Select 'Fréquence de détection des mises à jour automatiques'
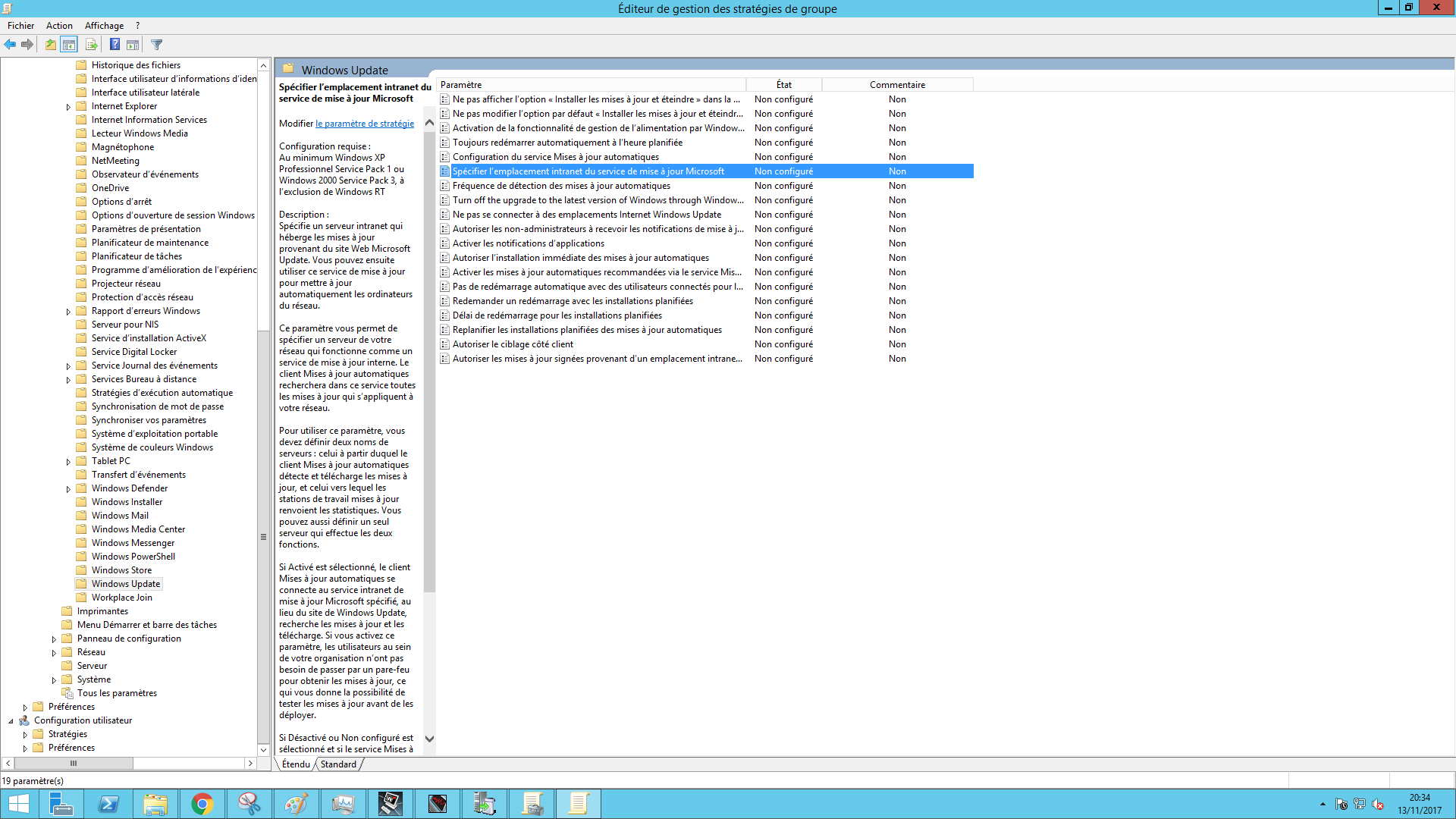 coord(561,186)
